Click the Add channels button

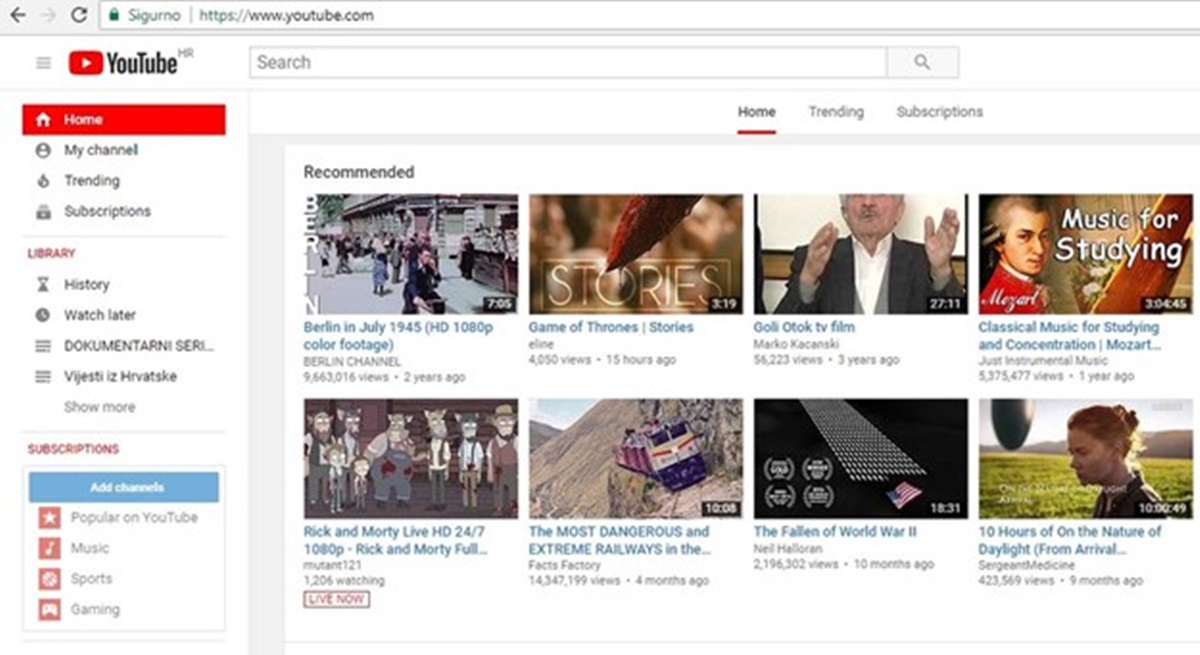[x=124, y=487]
